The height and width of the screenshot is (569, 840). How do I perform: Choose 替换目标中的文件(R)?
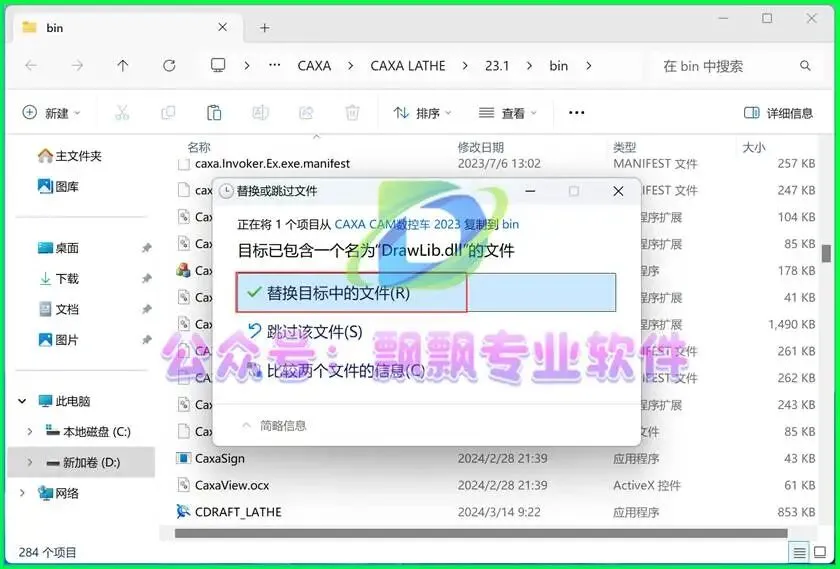(426, 293)
